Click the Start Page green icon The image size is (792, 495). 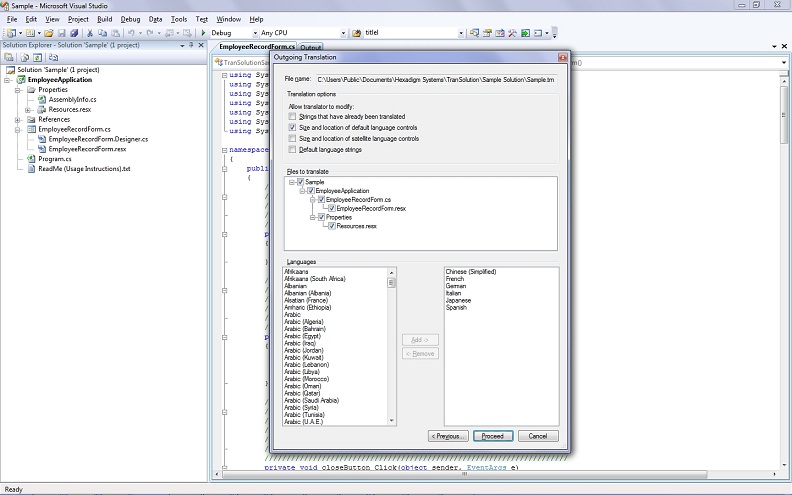pyautogui.click(x=525, y=33)
